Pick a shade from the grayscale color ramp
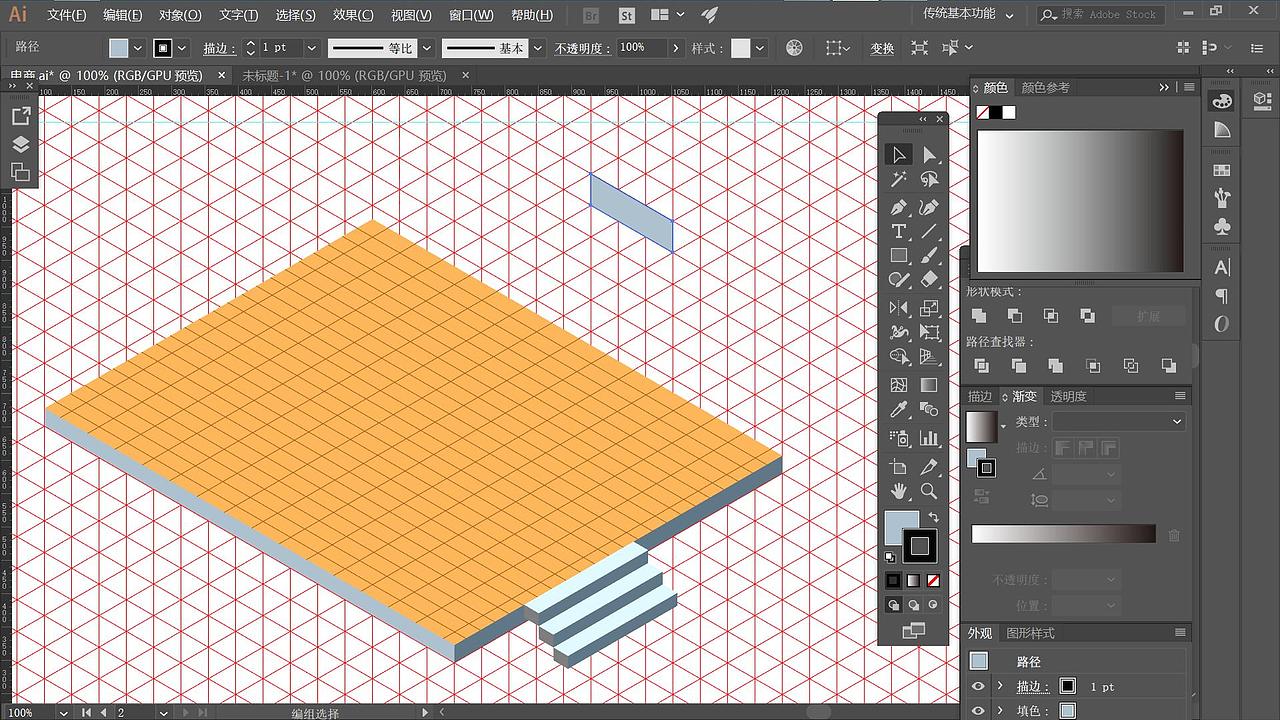This screenshot has height=720, width=1280. tap(1080, 201)
